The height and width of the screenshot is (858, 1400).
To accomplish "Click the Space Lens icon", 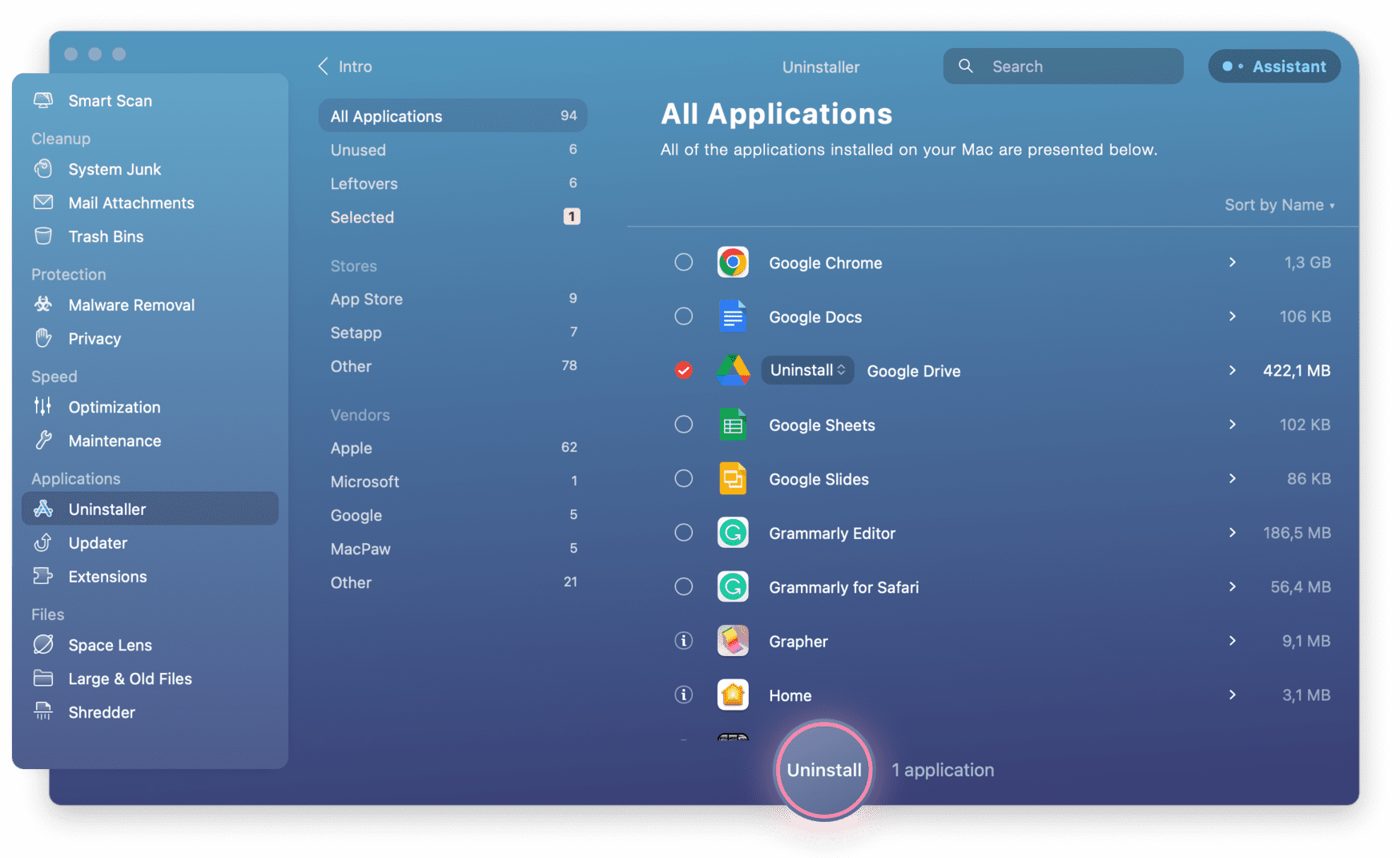I will coord(43,644).
